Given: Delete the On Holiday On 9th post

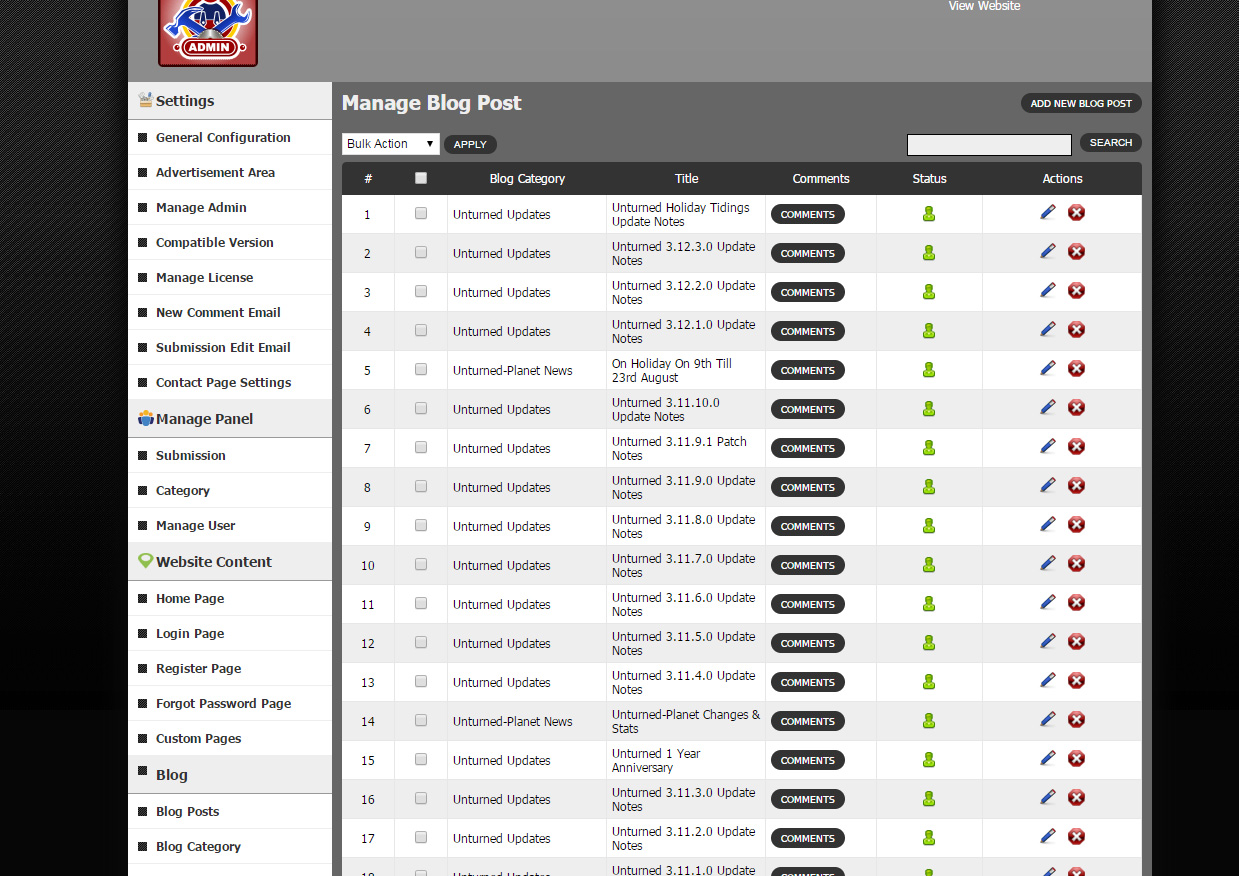Looking at the screenshot, I should pos(1076,368).
